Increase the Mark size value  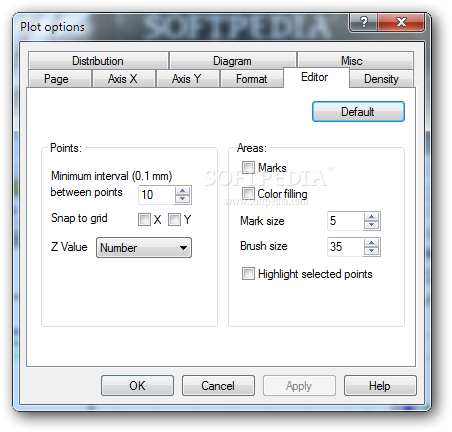[372, 217]
